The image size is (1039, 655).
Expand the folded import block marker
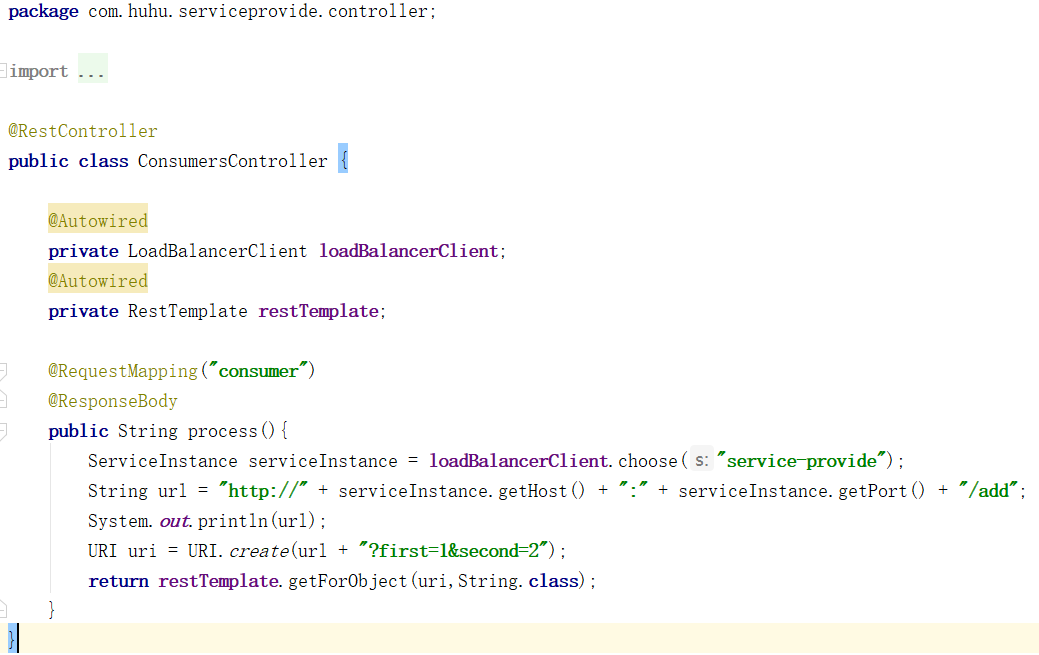coord(4,71)
